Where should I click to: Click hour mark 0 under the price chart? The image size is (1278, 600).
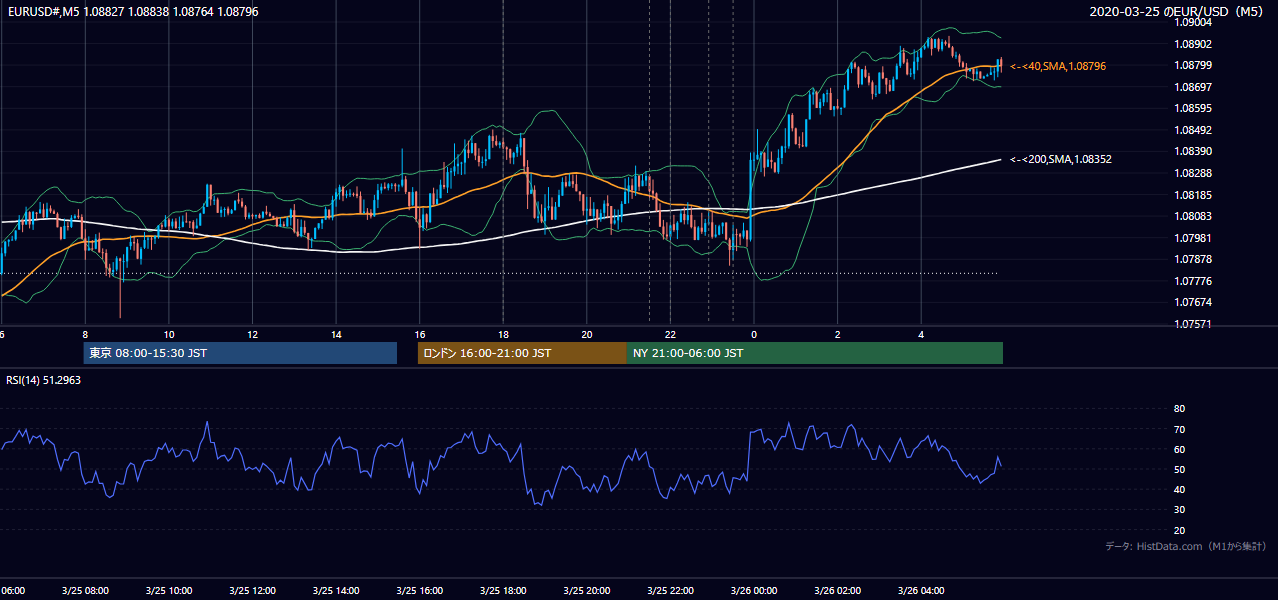click(754, 335)
